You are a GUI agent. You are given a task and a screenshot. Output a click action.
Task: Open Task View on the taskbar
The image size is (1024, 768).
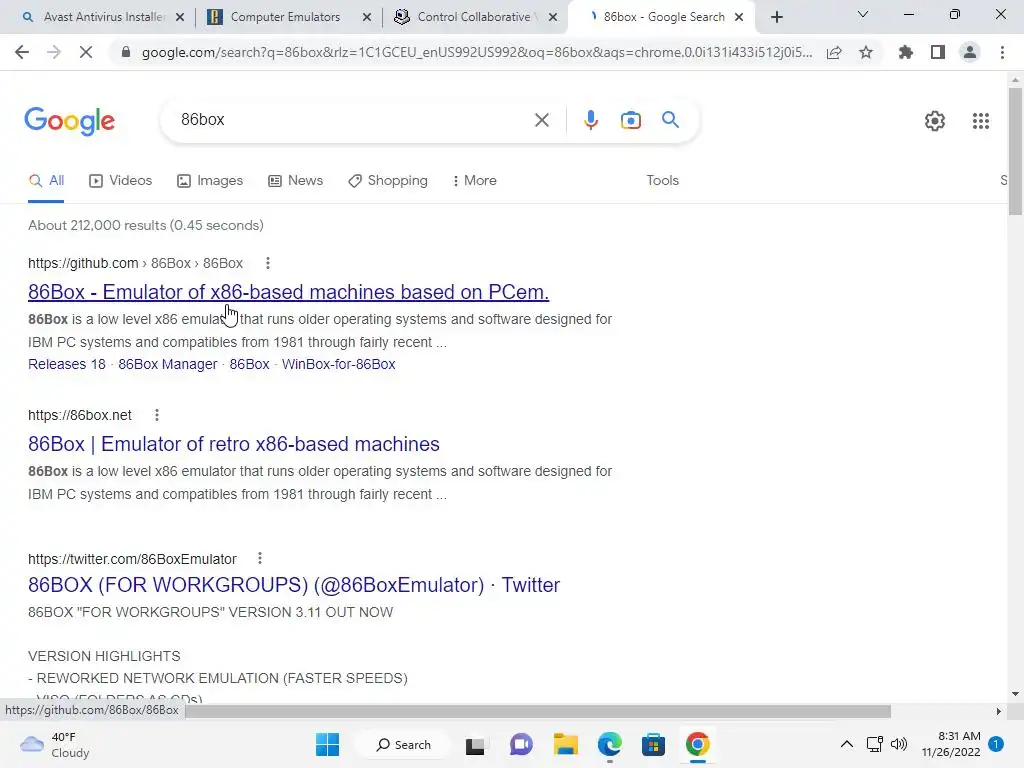(x=475, y=744)
